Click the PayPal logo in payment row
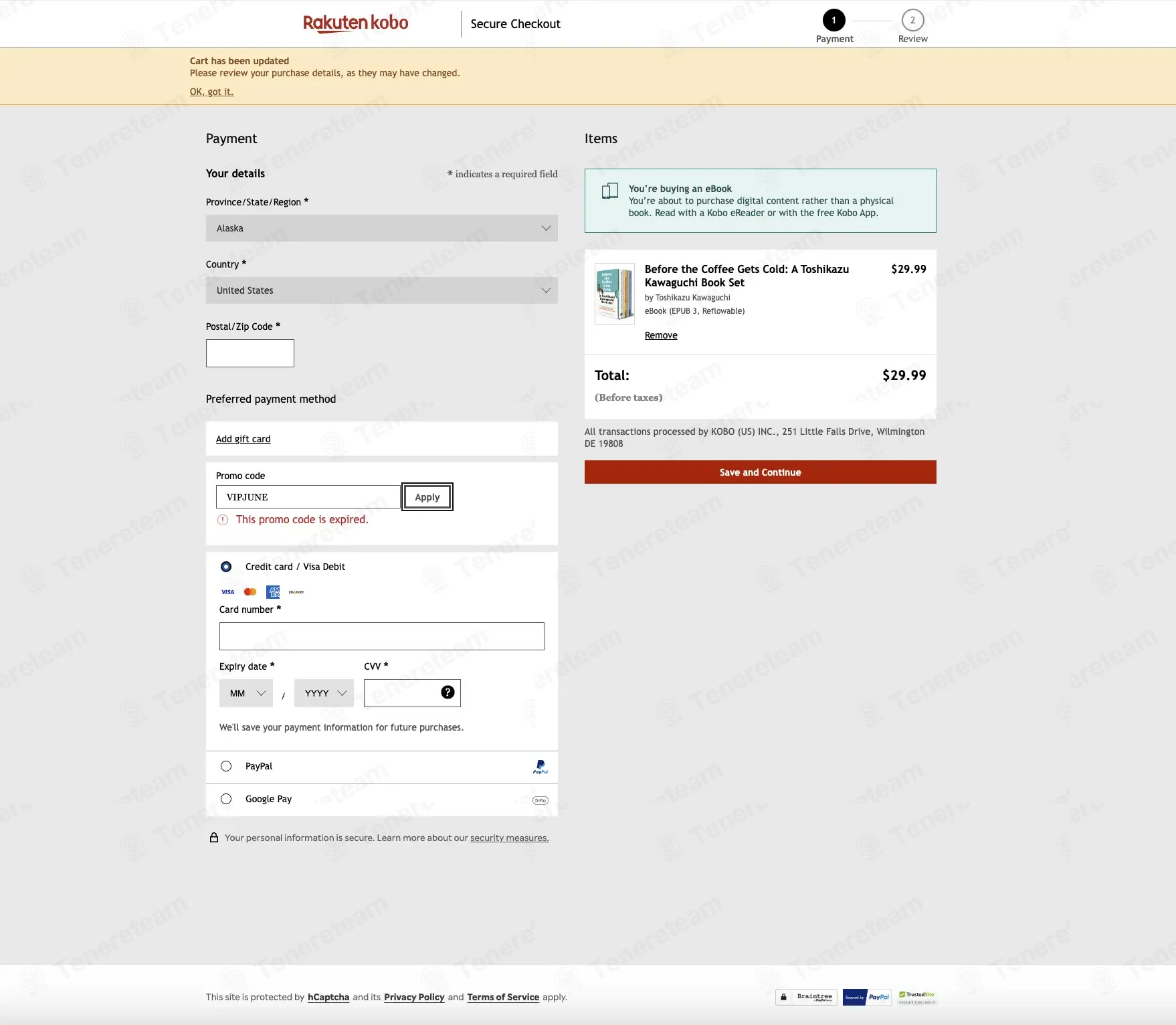This screenshot has width=1176, height=1025. tap(541, 767)
